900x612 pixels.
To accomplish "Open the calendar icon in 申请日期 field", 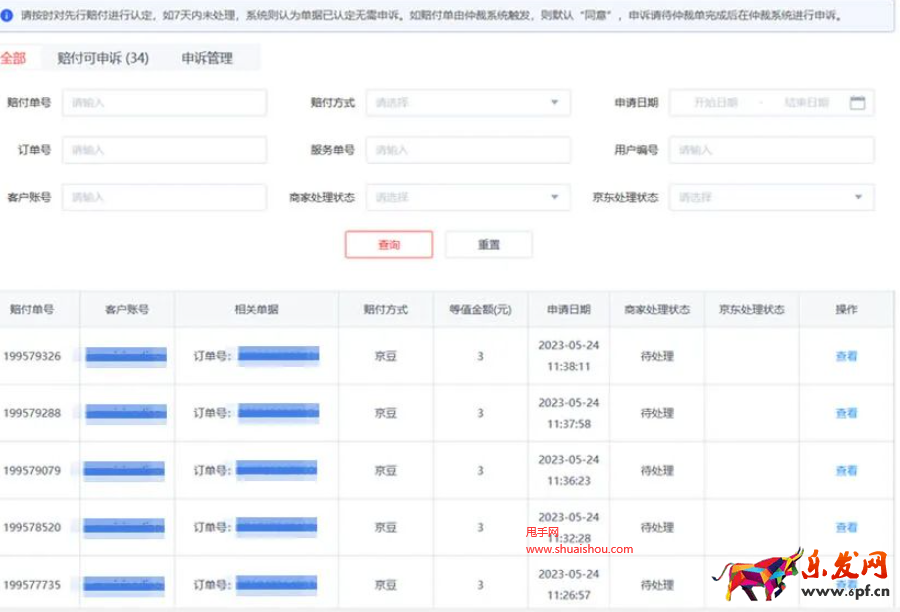I will coord(857,103).
